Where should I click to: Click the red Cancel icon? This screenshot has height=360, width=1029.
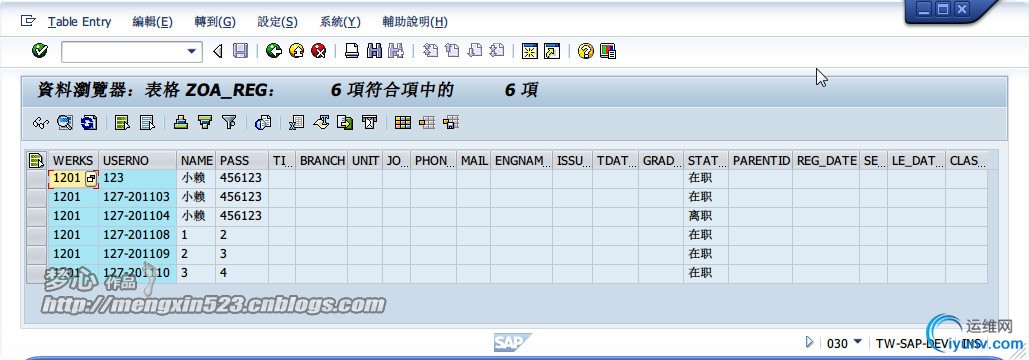(x=319, y=50)
